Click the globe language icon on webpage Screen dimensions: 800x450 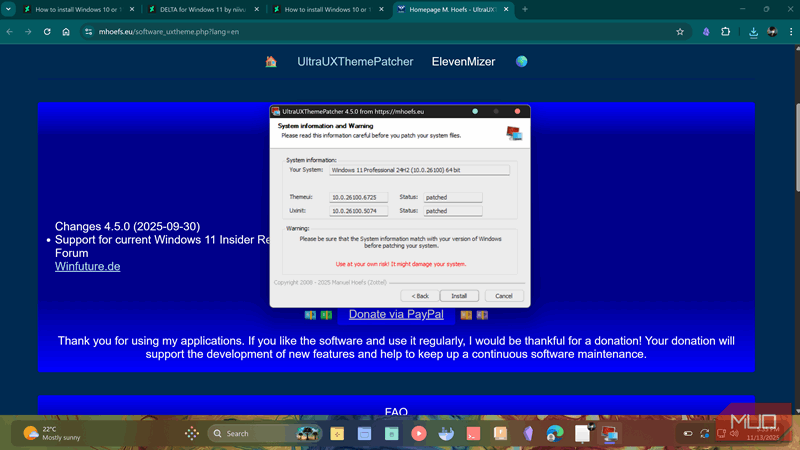pyautogui.click(x=521, y=62)
